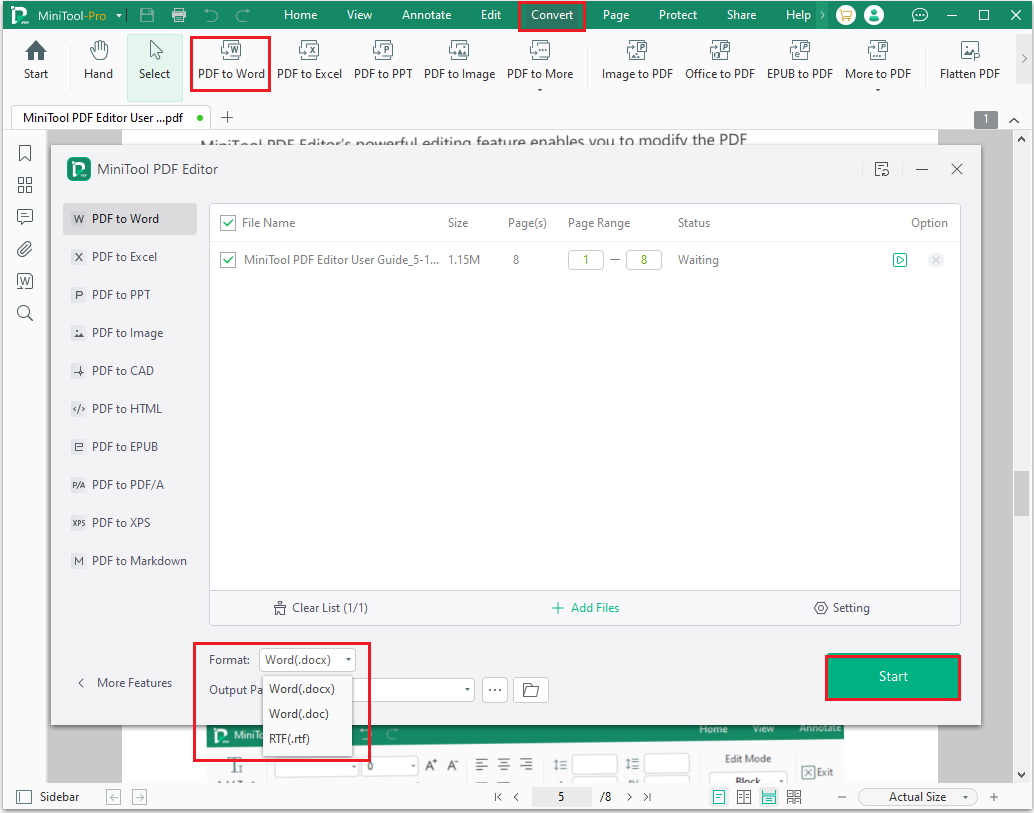Click Add Files link
This screenshot has width=1034, height=813.
[586, 608]
